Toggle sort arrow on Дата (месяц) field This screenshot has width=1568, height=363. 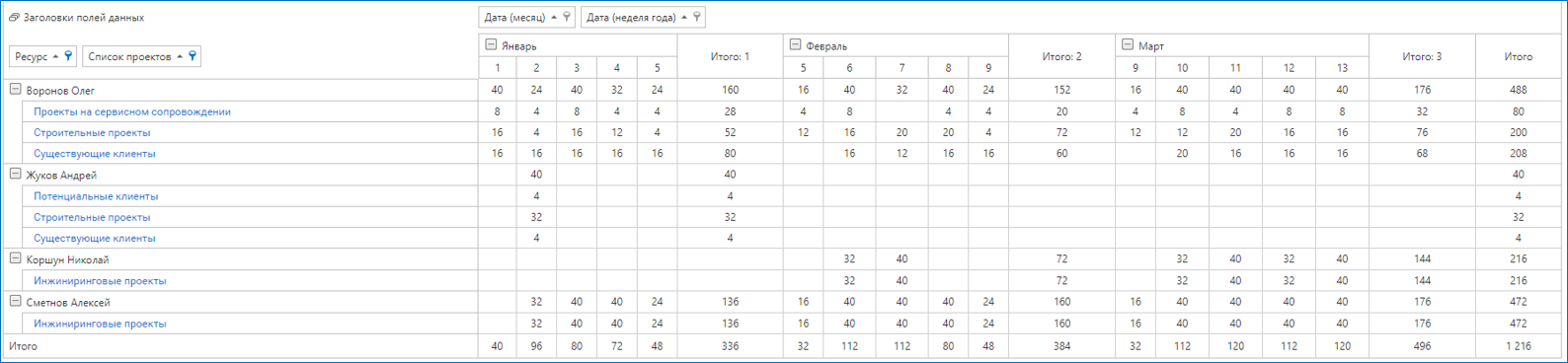tap(554, 17)
